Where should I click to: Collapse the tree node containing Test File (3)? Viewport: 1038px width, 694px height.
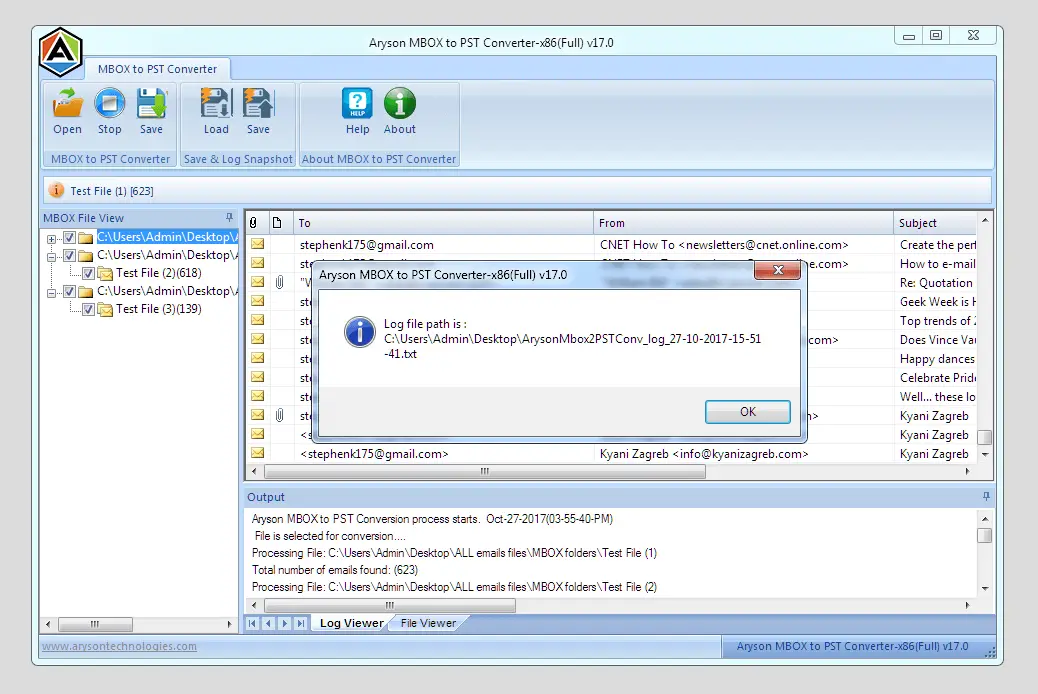52,293
